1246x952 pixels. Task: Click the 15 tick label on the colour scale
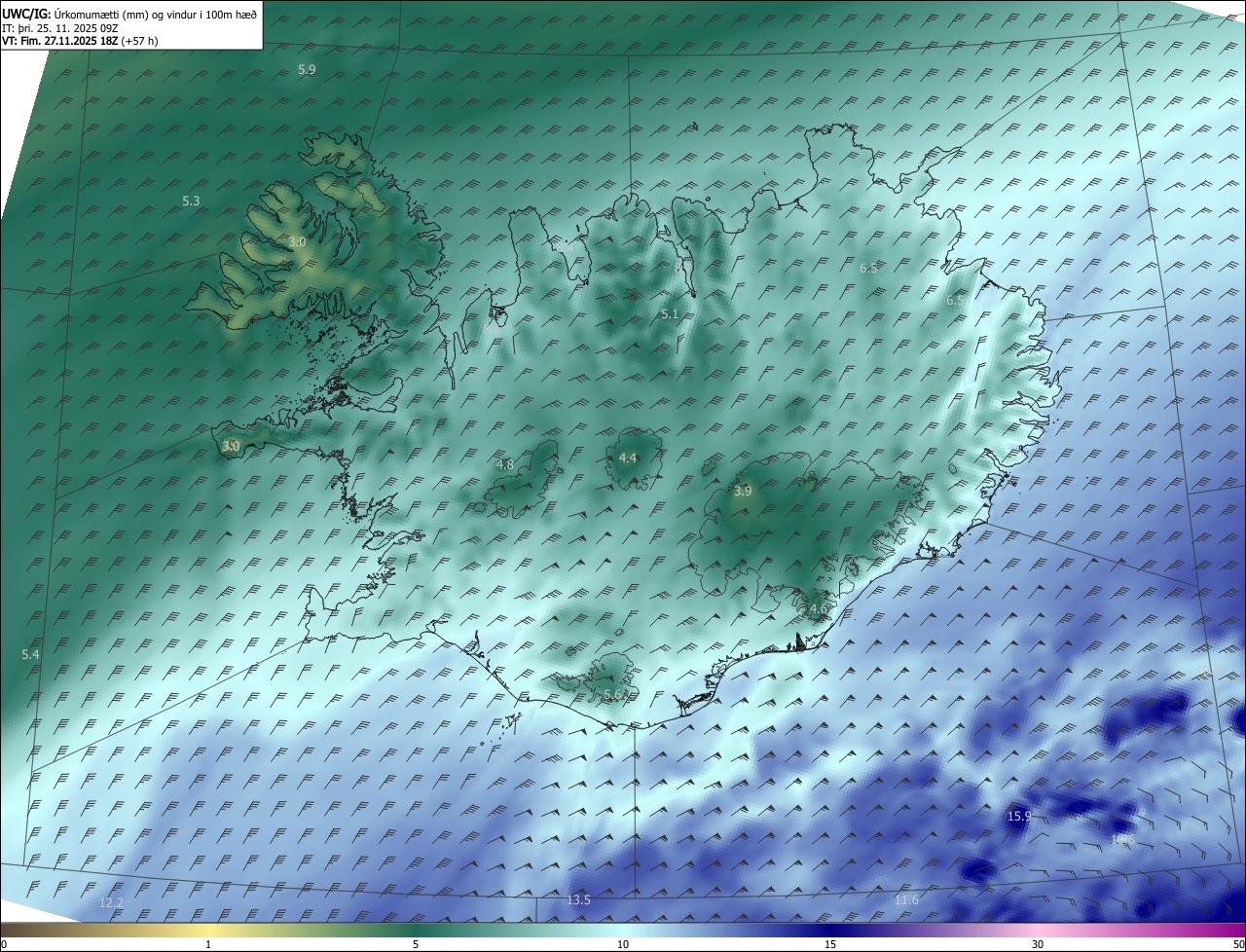pos(830,945)
